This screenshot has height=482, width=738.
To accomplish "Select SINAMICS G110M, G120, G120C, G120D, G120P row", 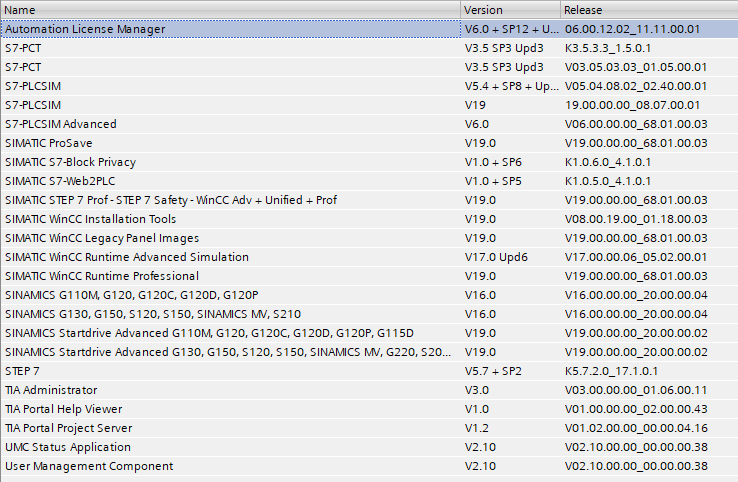I will (x=369, y=295).
